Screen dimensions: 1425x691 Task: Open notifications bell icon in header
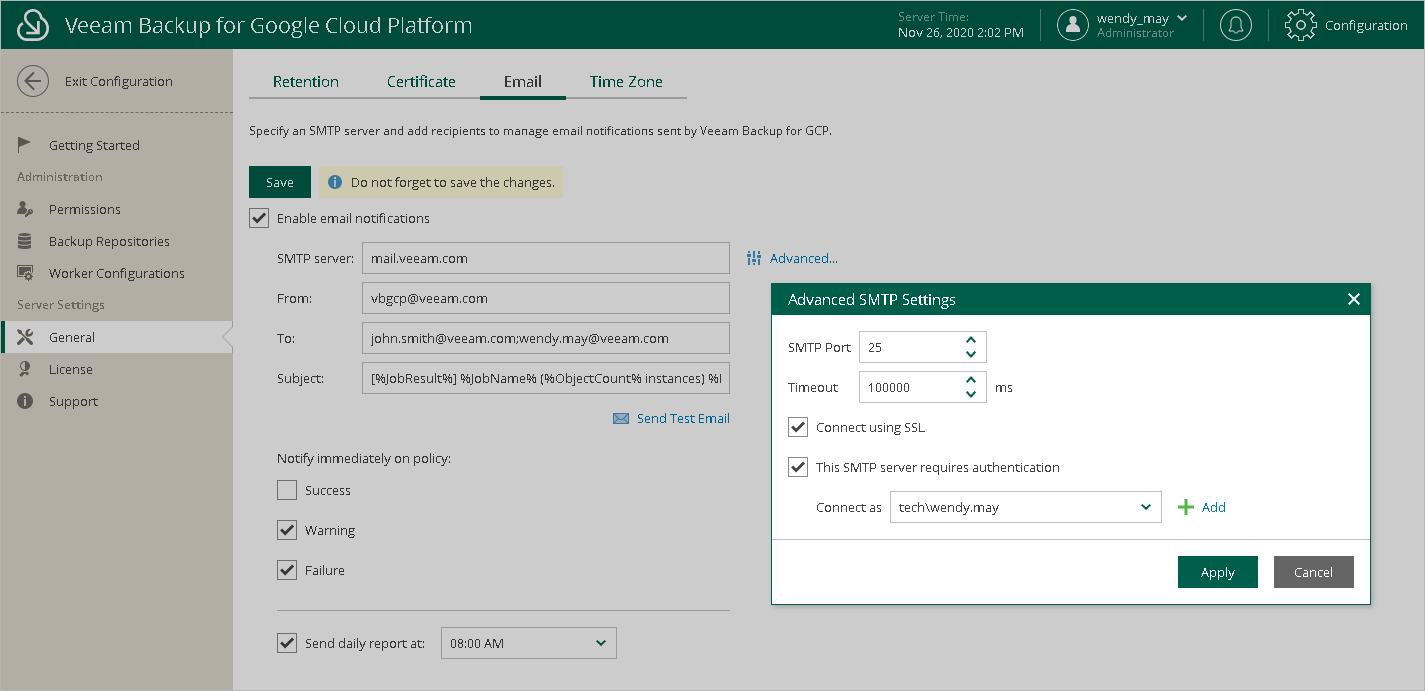pos(1236,25)
